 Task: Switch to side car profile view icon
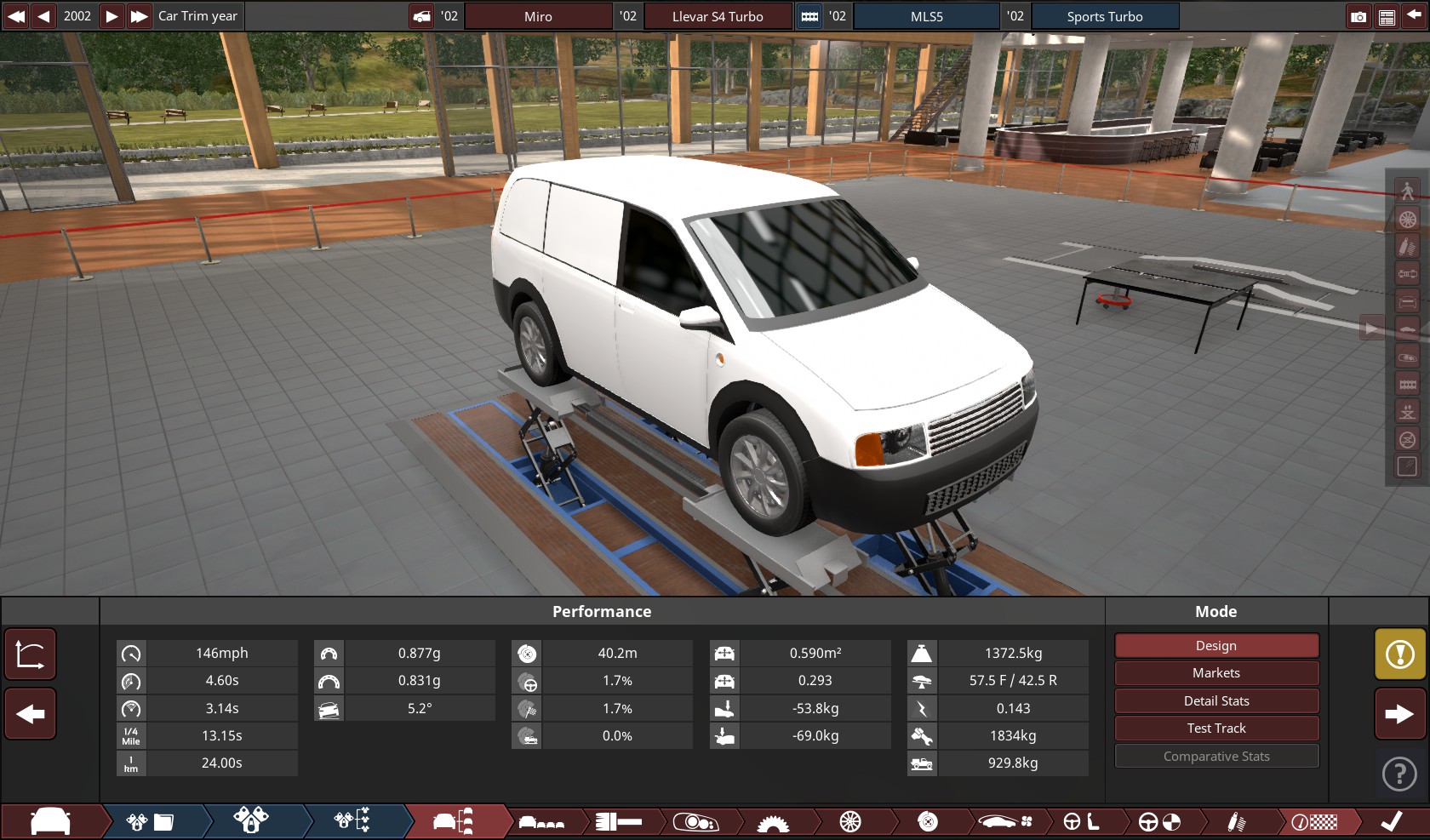[1407, 329]
